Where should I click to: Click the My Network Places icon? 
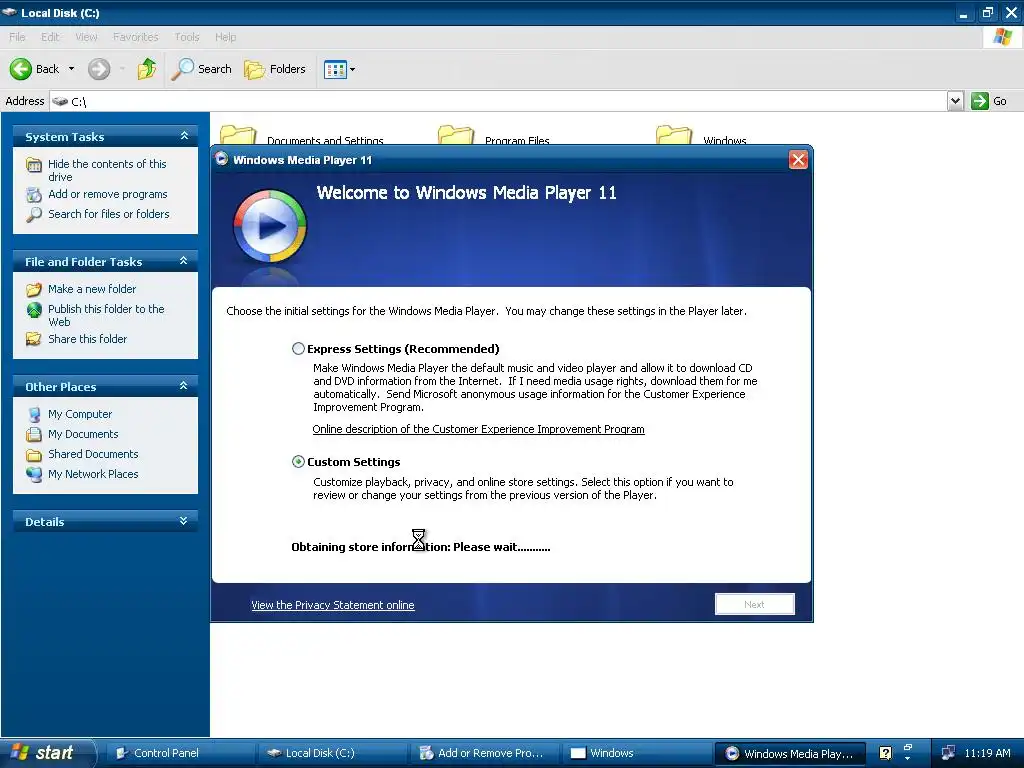(x=34, y=474)
